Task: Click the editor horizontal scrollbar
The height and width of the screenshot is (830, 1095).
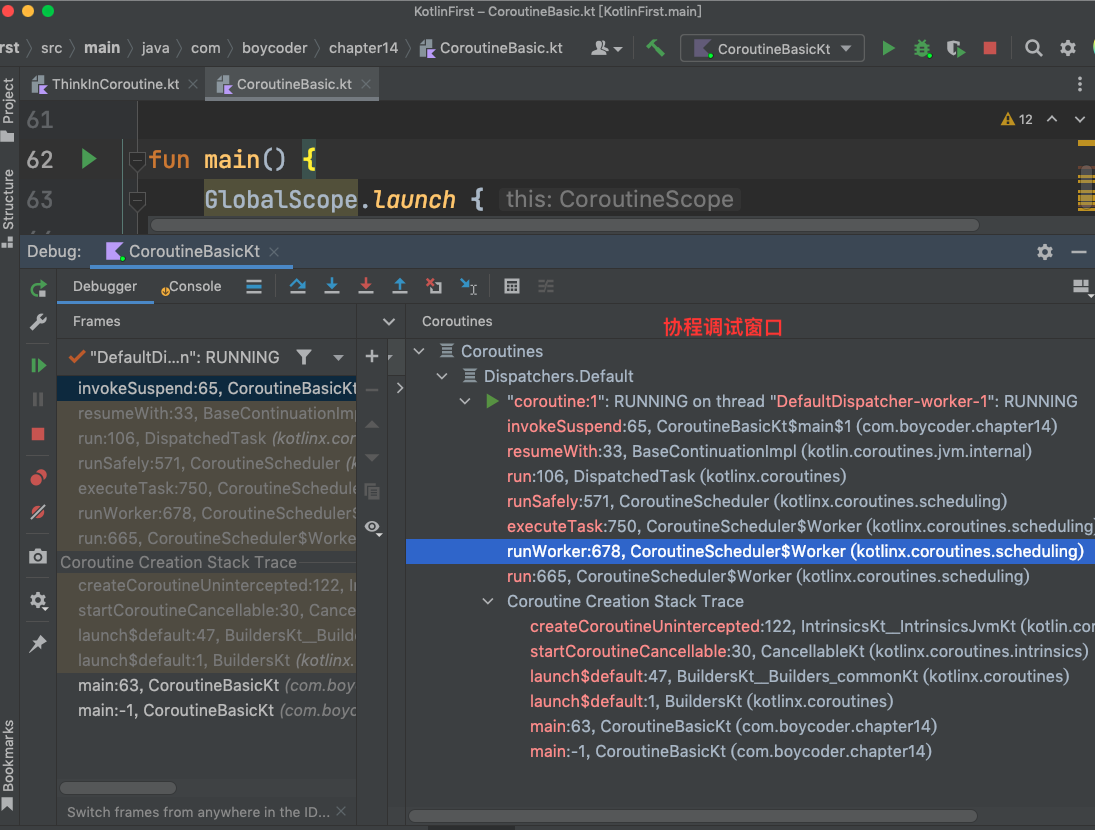Action: click(x=565, y=226)
